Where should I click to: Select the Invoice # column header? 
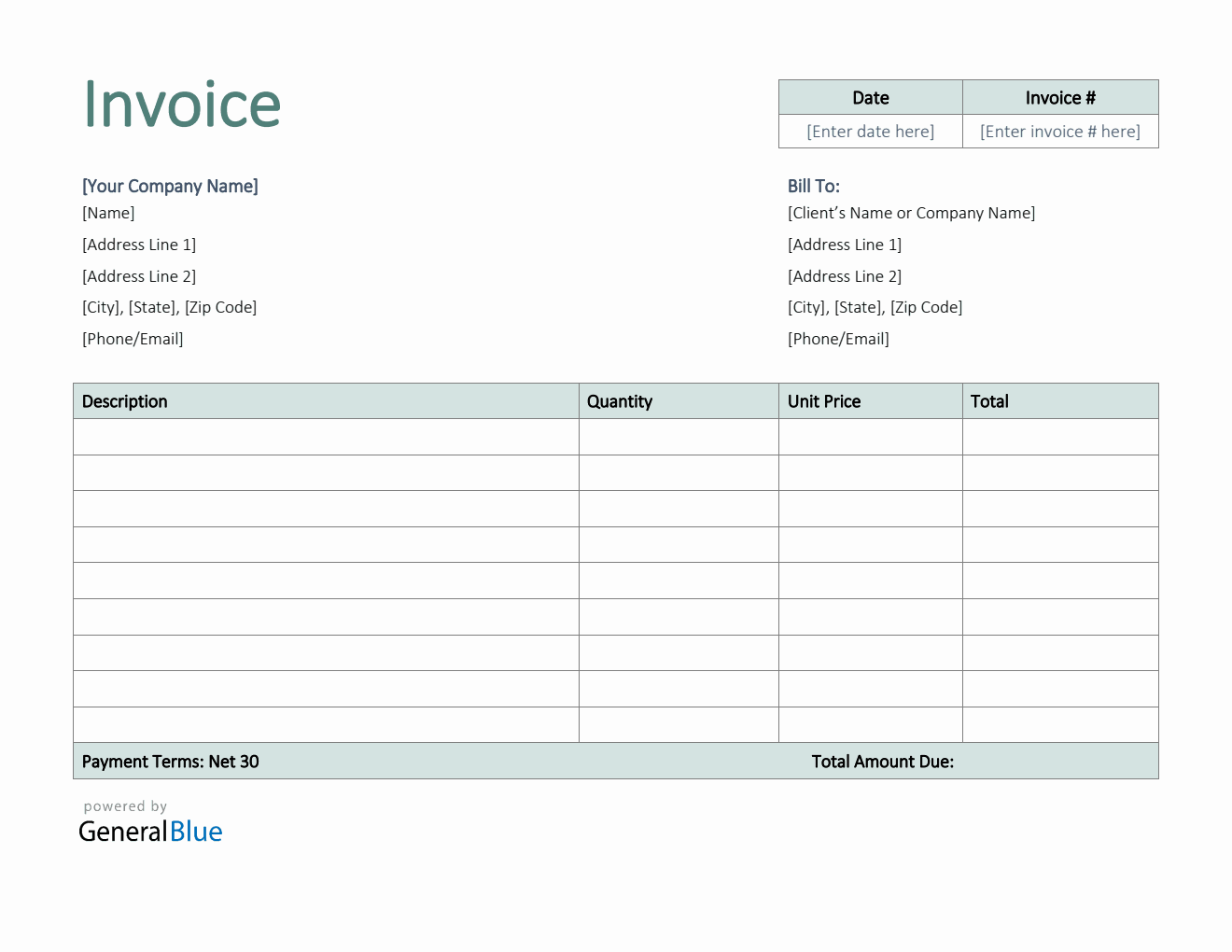pyautogui.click(x=1059, y=97)
